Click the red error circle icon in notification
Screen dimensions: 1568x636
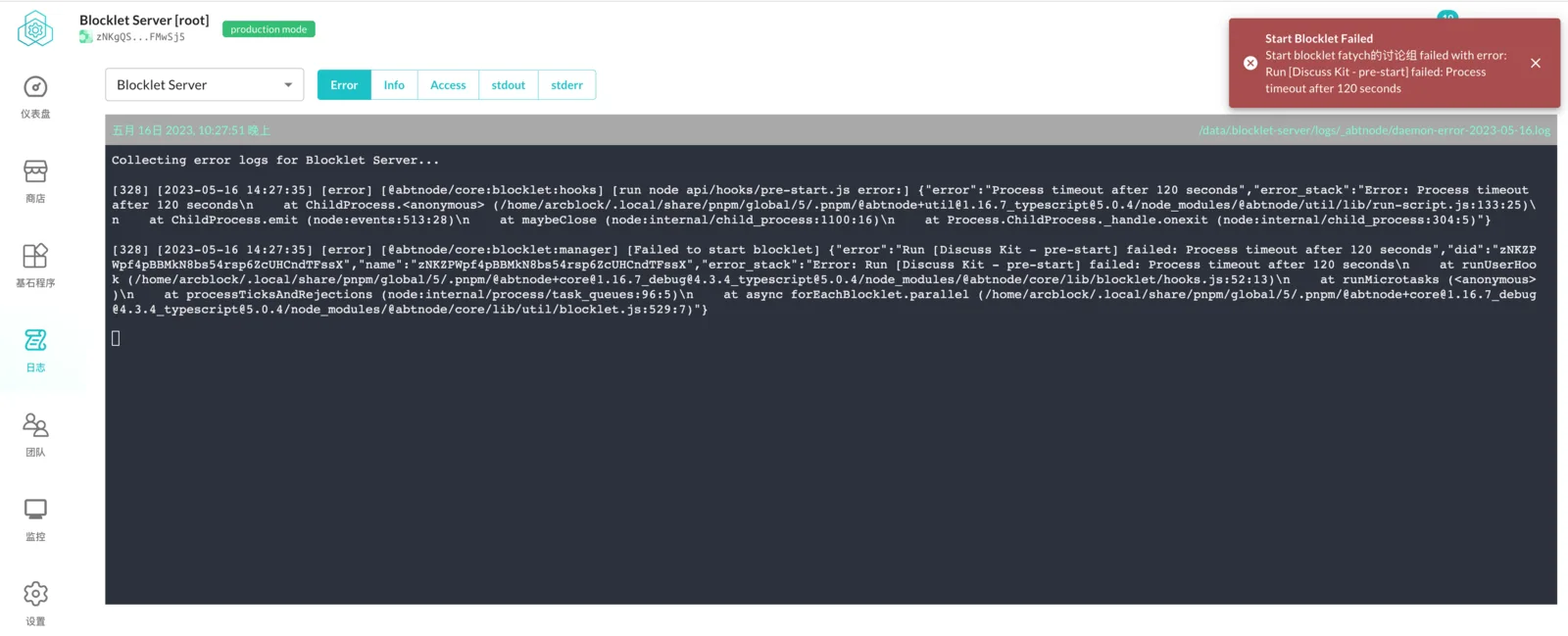tap(1250, 63)
